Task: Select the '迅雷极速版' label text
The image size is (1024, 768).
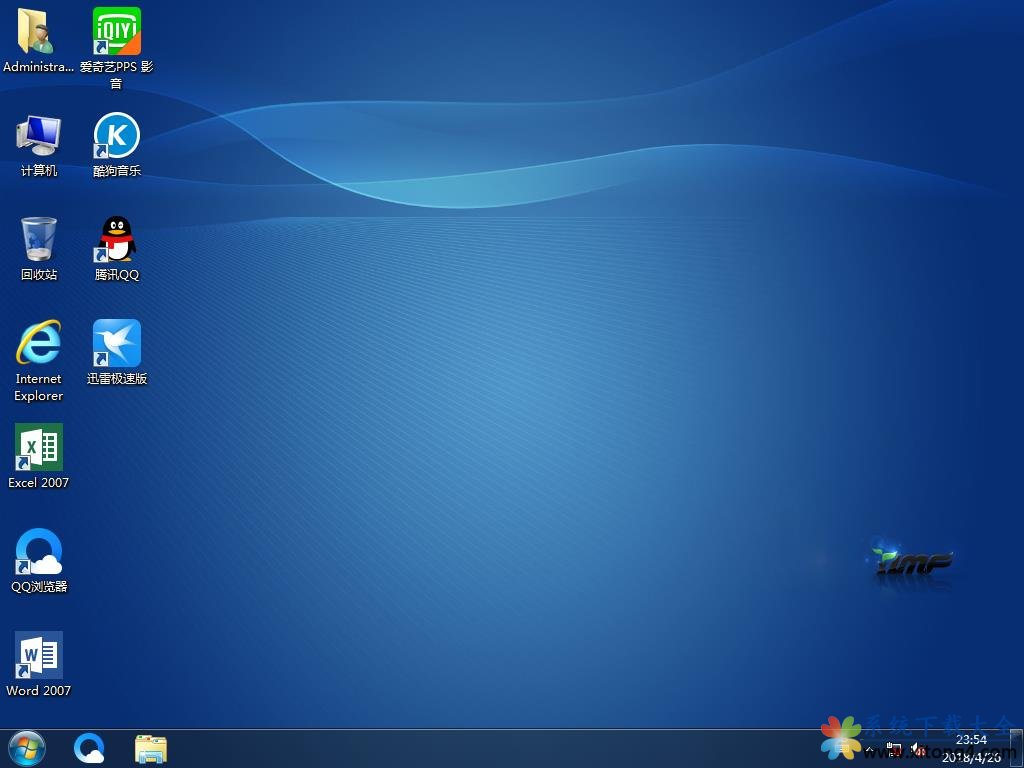Action: point(117,378)
